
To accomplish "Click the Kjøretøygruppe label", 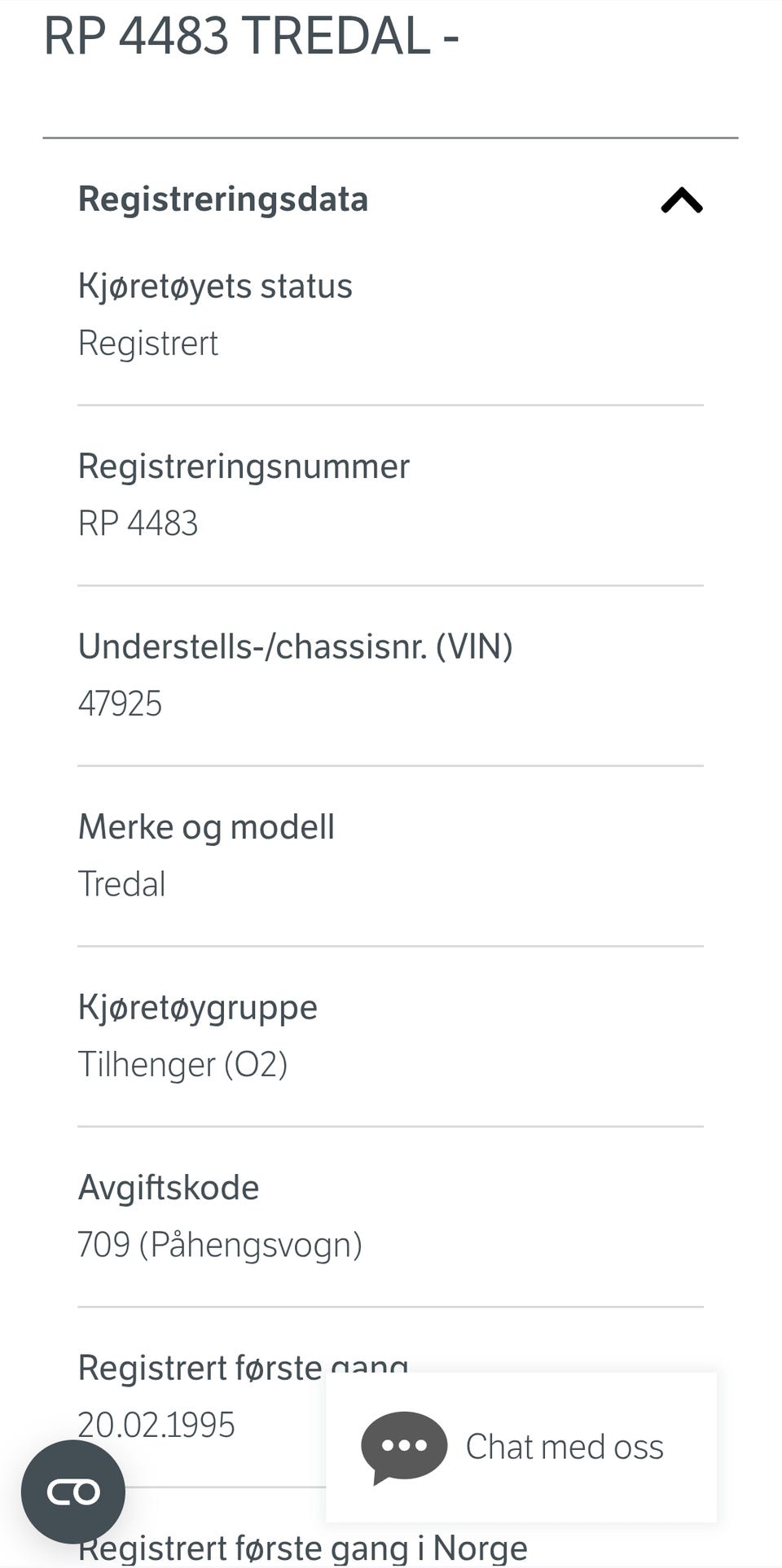I will [x=197, y=1008].
